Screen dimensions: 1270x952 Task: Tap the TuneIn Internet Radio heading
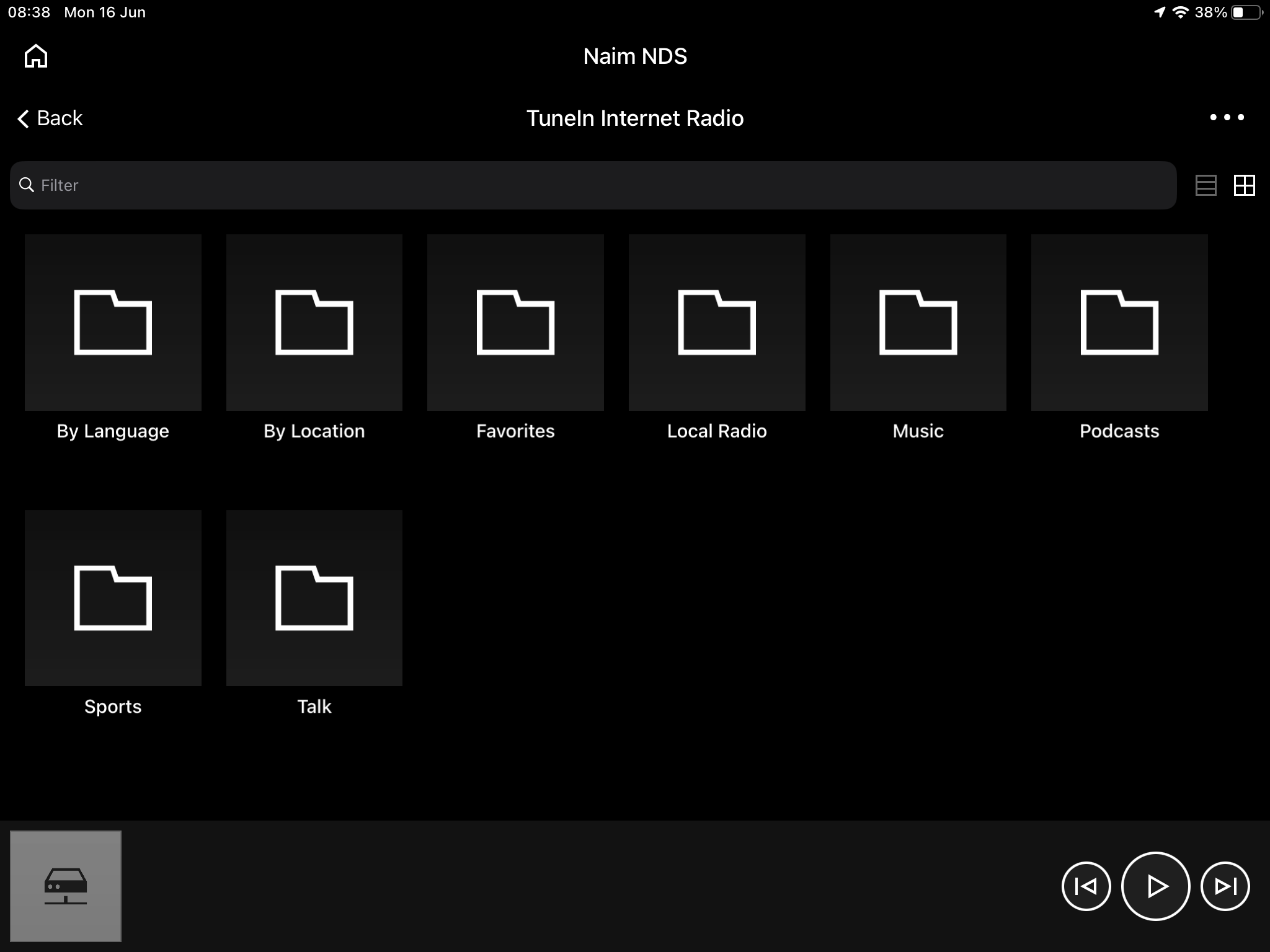click(x=635, y=118)
